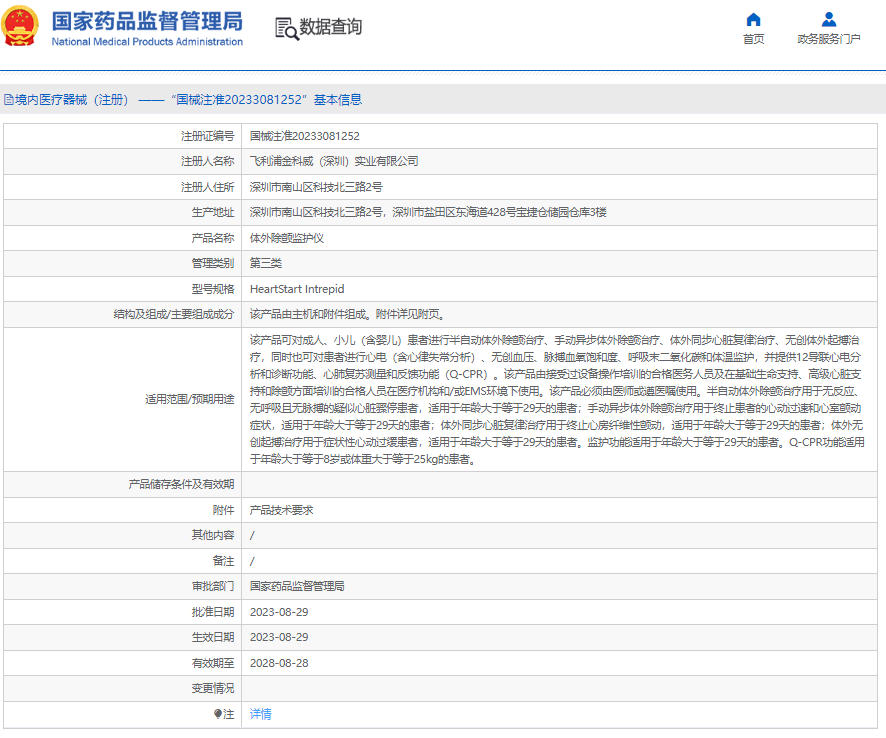Select model HeartStart Intrepid
This screenshot has height=738, width=886.
[297, 289]
